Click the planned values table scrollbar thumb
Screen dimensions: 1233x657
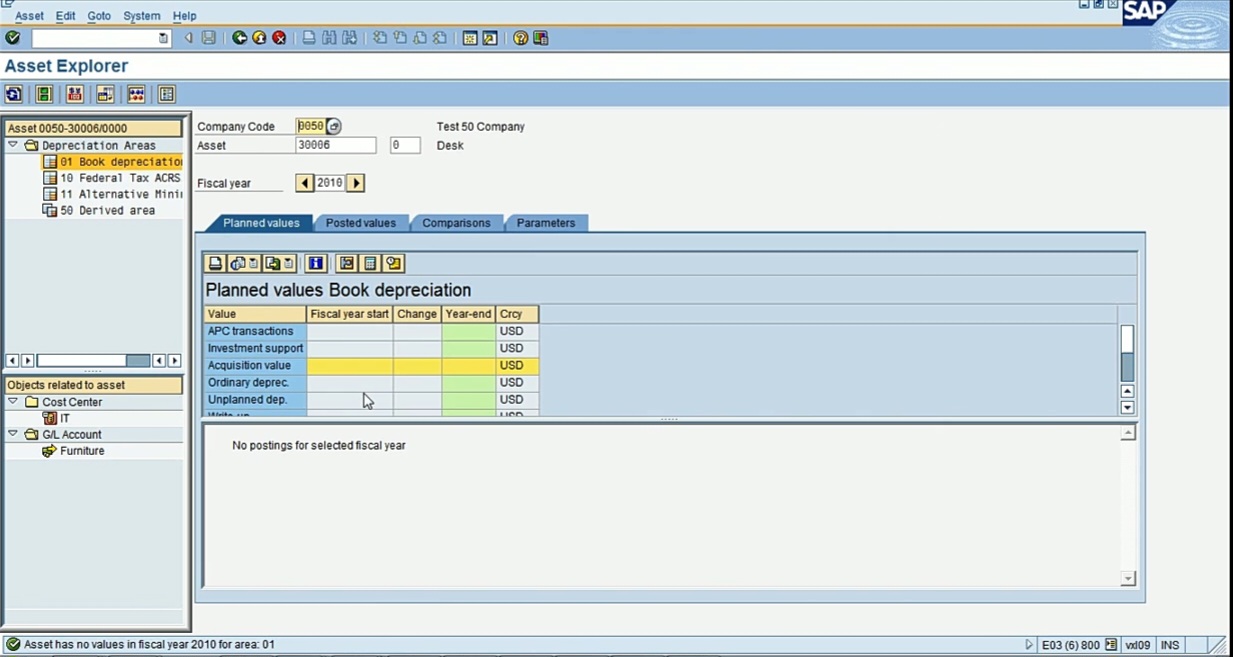point(1127,339)
